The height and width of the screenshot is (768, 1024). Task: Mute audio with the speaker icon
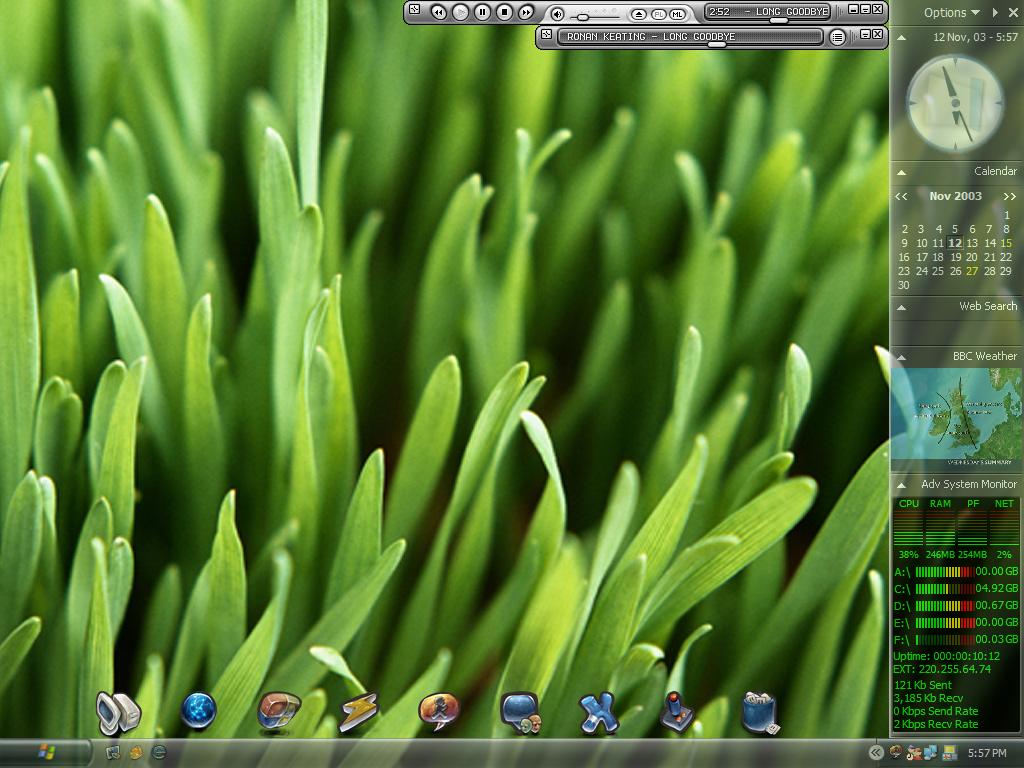click(558, 14)
